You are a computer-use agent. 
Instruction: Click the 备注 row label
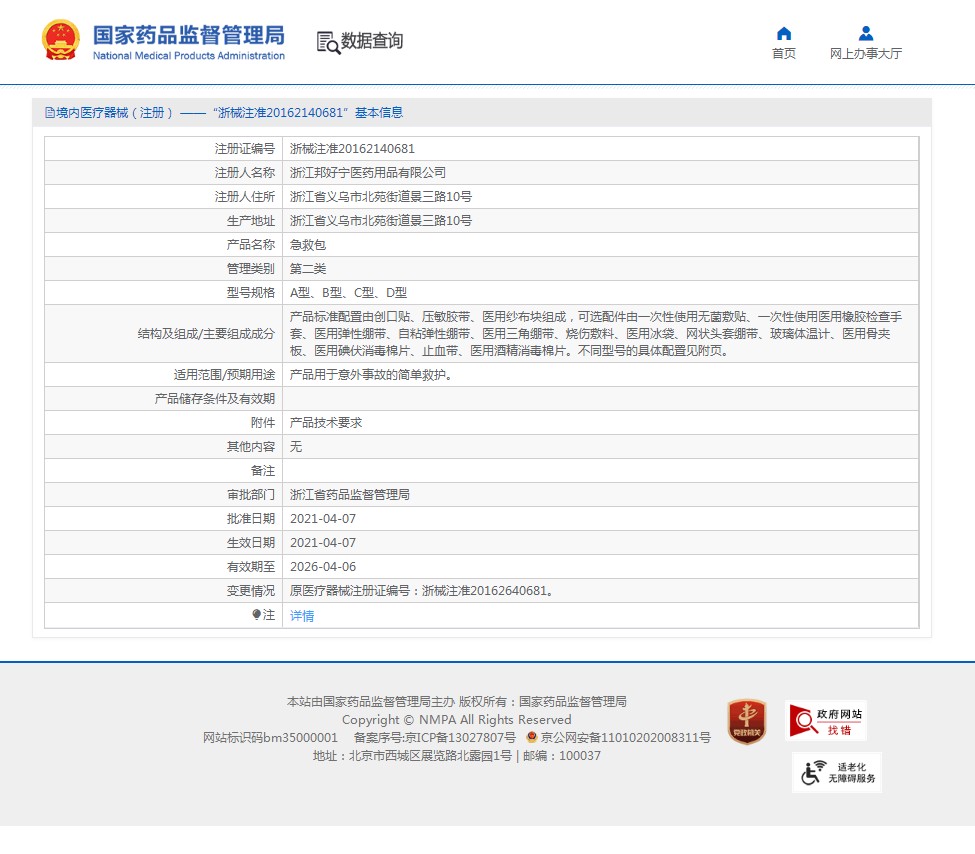click(262, 471)
